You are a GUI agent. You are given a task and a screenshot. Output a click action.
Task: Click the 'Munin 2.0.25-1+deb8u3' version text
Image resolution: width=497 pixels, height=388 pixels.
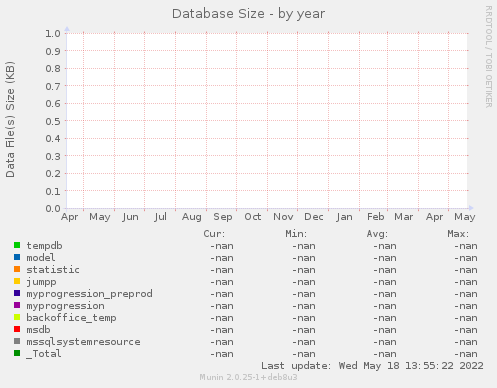point(248,377)
